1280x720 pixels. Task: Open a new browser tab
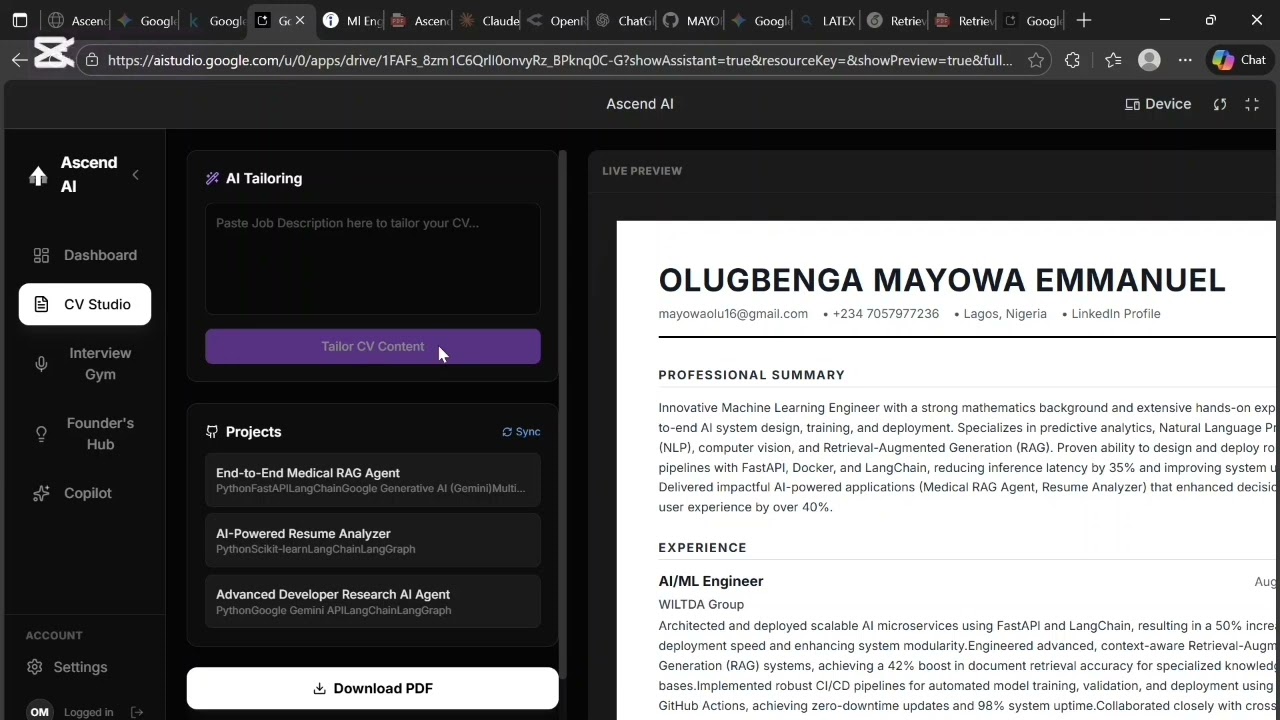coord(1084,20)
